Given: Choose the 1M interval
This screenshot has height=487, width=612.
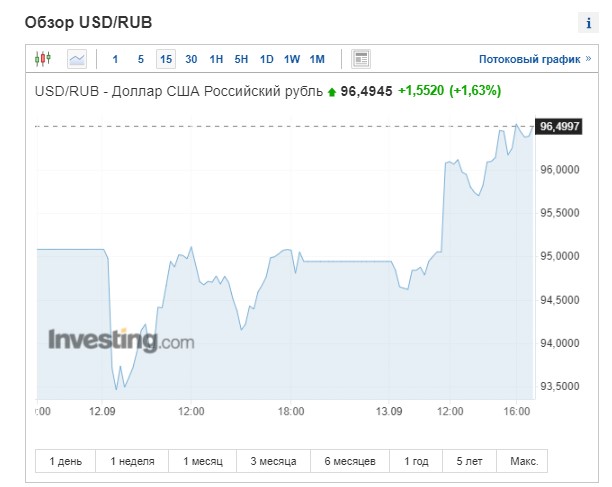Looking at the screenshot, I should [317, 59].
